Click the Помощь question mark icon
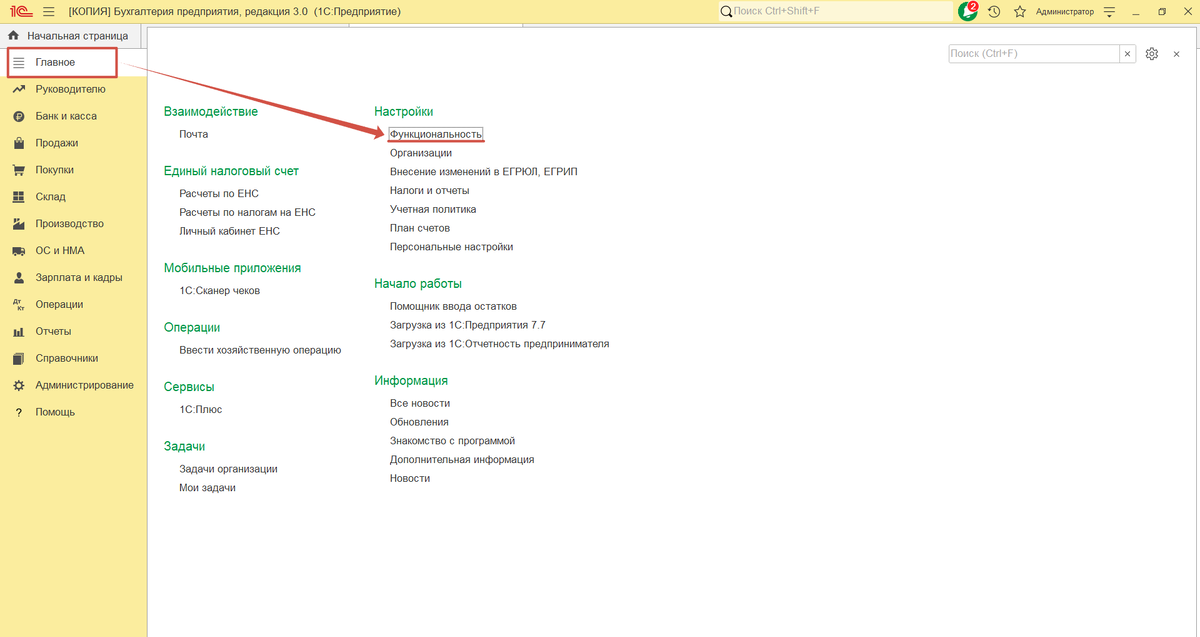Viewport: 1200px width, 637px height. pos(18,412)
